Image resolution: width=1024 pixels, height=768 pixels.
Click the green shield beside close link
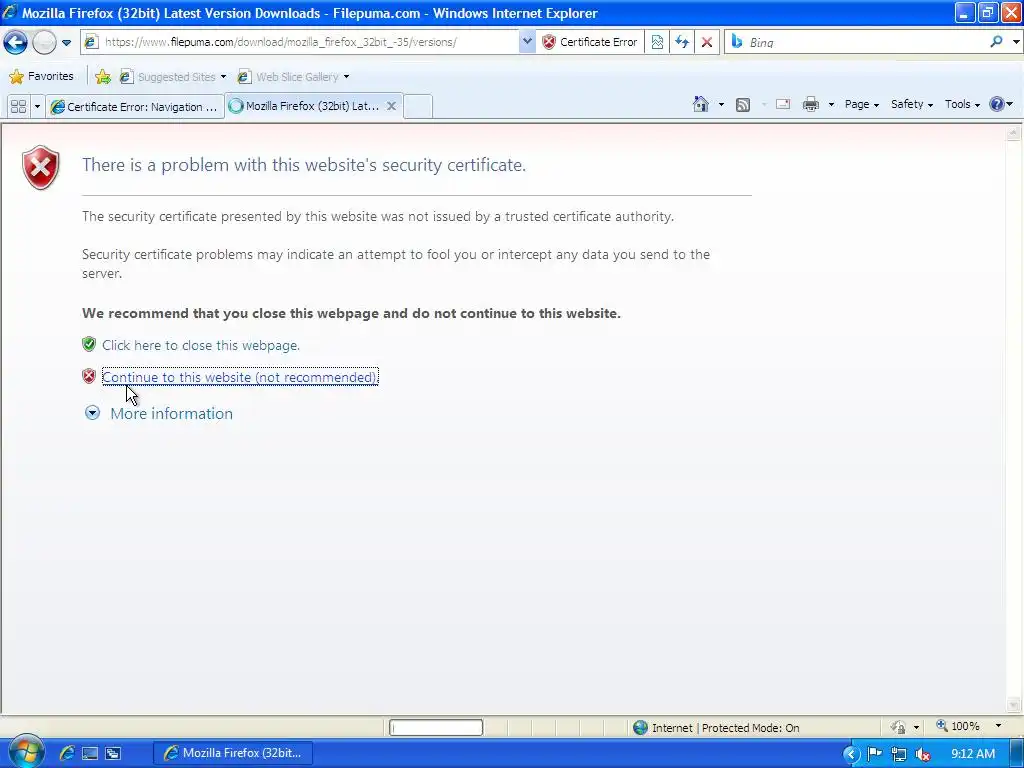[89, 344]
